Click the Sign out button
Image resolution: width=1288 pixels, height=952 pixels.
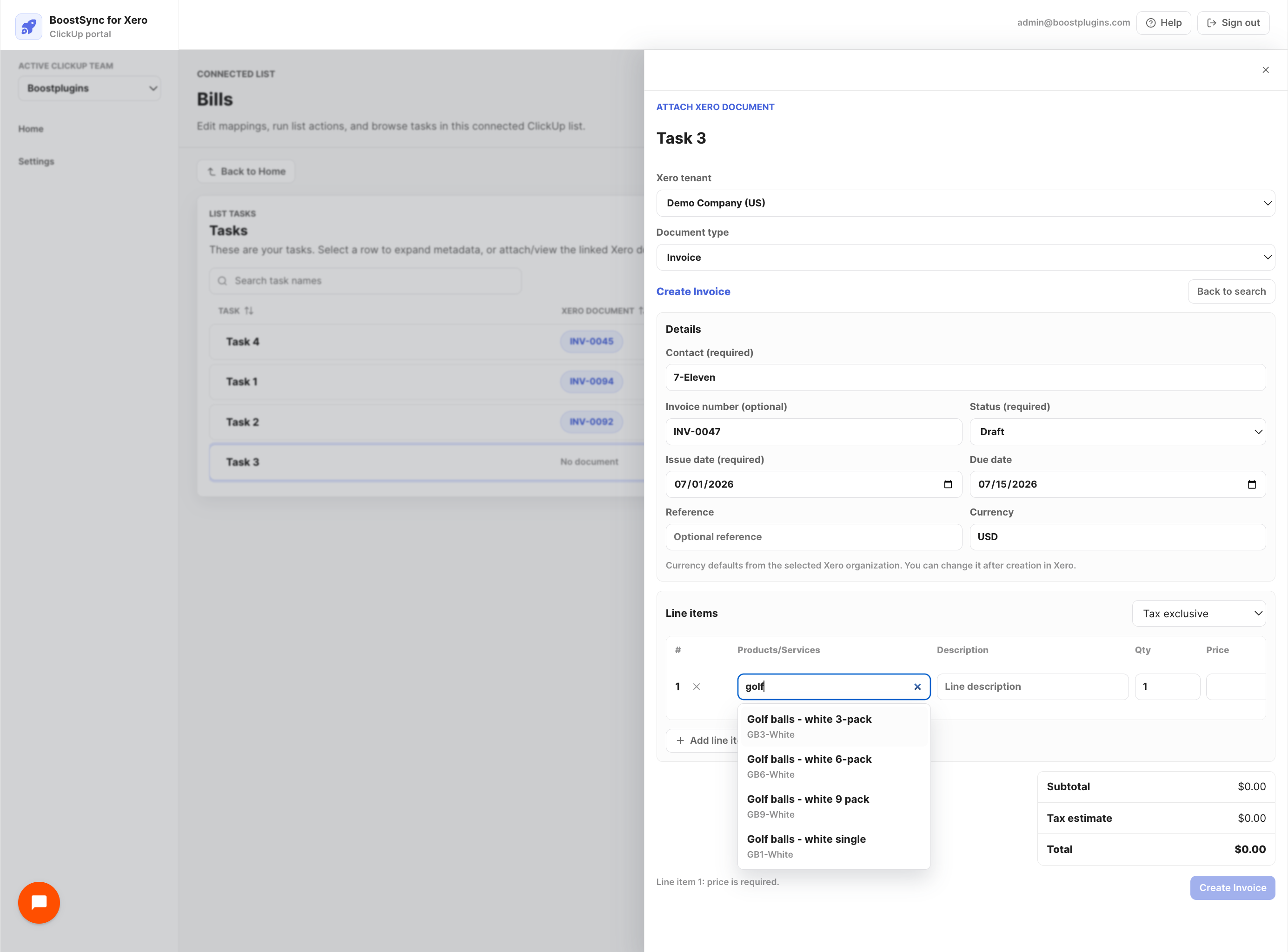point(1233,22)
